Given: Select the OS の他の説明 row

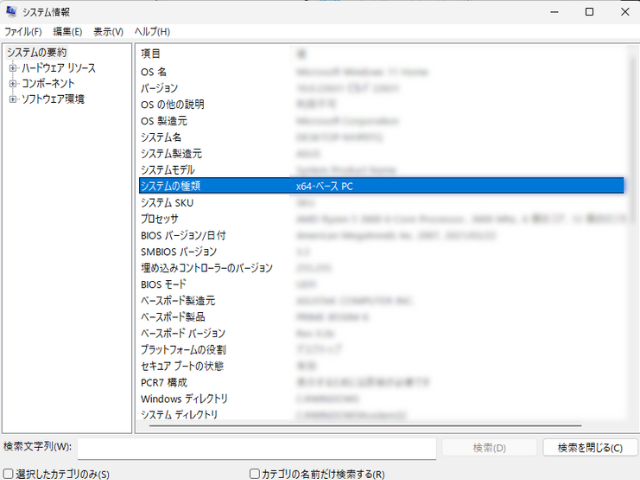Looking at the screenshot, I should click(x=381, y=104).
